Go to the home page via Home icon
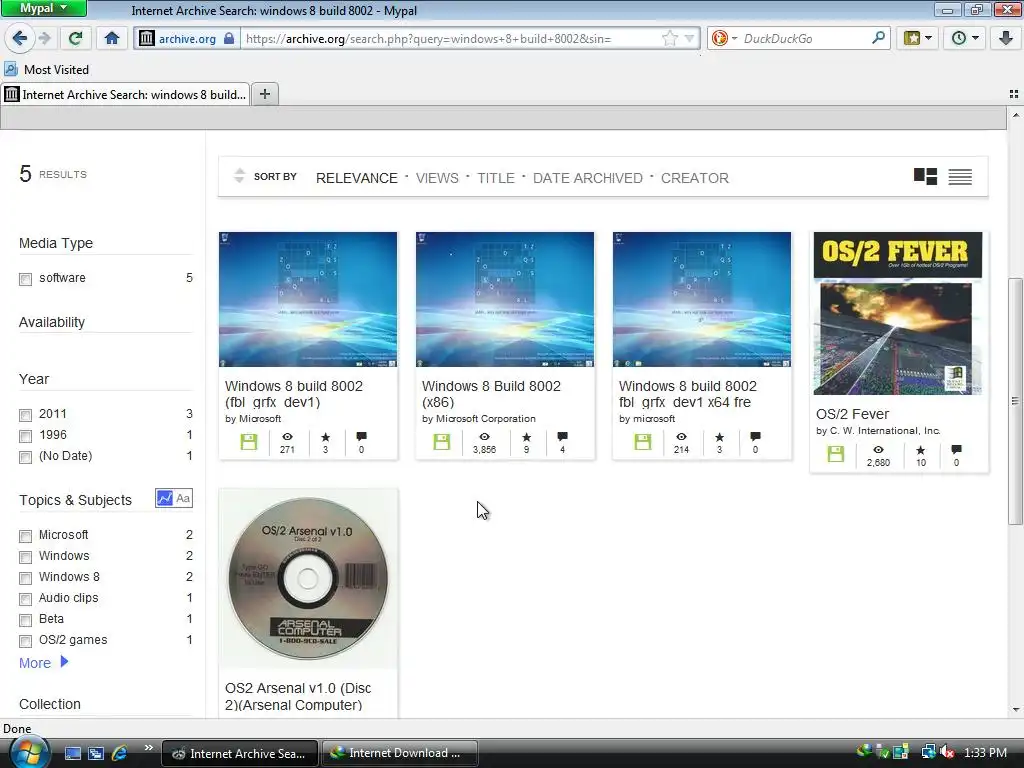This screenshot has width=1024, height=768. click(112, 39)
